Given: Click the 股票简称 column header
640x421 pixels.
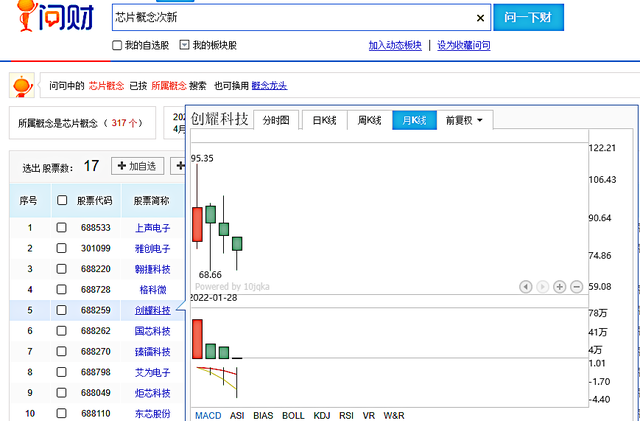Looking at the screenshot, I should pos(151,200).
